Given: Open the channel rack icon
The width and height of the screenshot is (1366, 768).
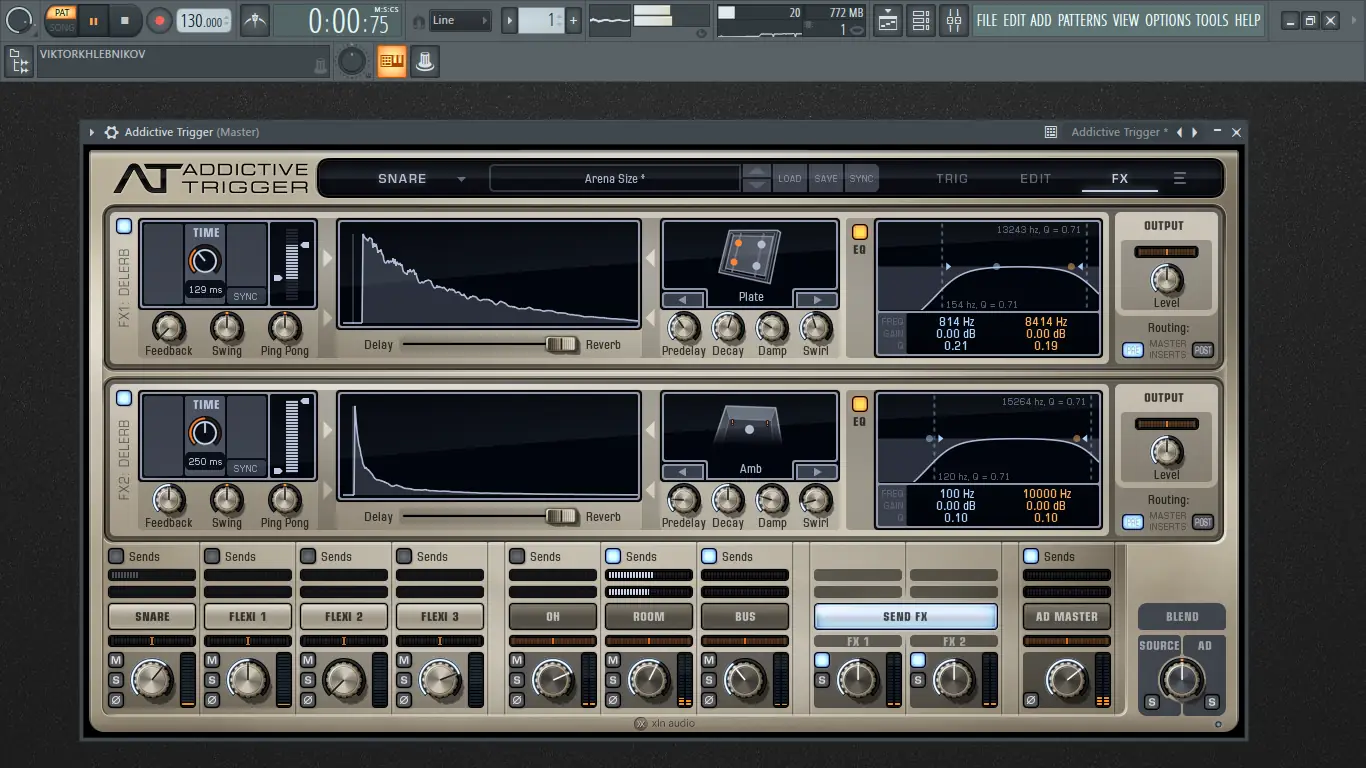Looking at the screenshot, I should click(921, 20).
